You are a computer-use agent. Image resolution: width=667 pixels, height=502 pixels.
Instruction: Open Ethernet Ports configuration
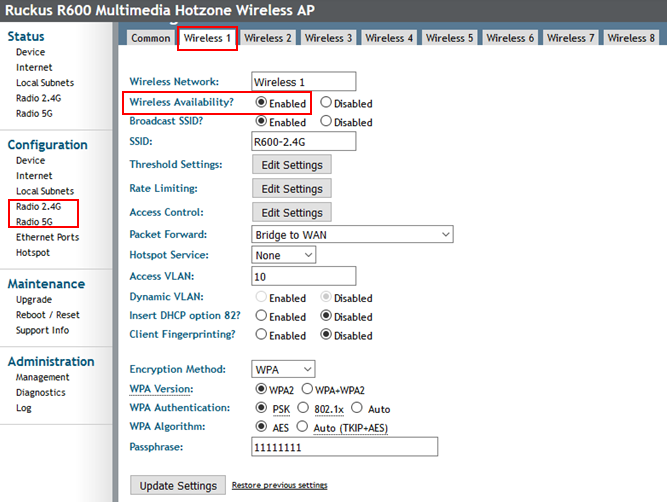(x=48, y=237)
